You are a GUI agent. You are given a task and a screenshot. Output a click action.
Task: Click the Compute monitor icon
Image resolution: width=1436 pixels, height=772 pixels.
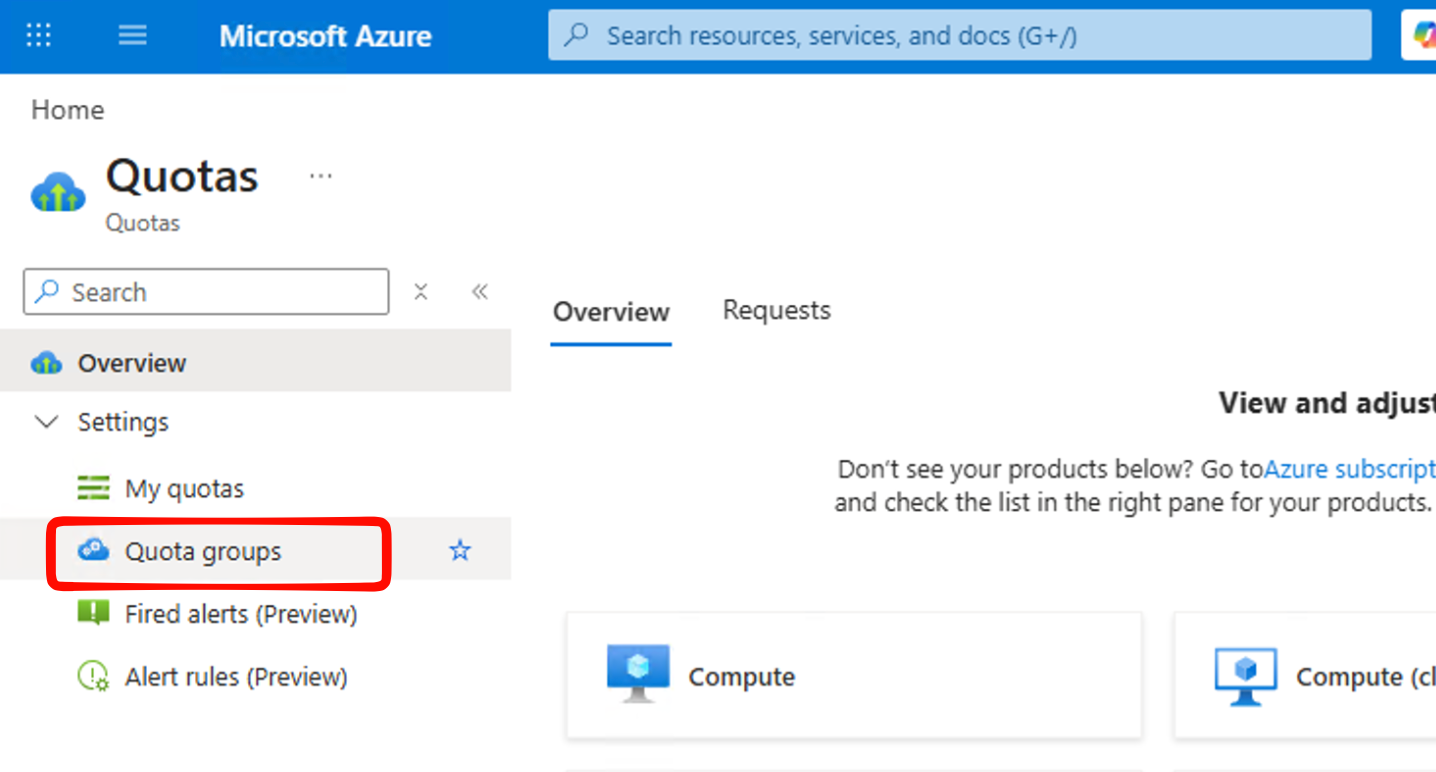[x=638, y=675]
